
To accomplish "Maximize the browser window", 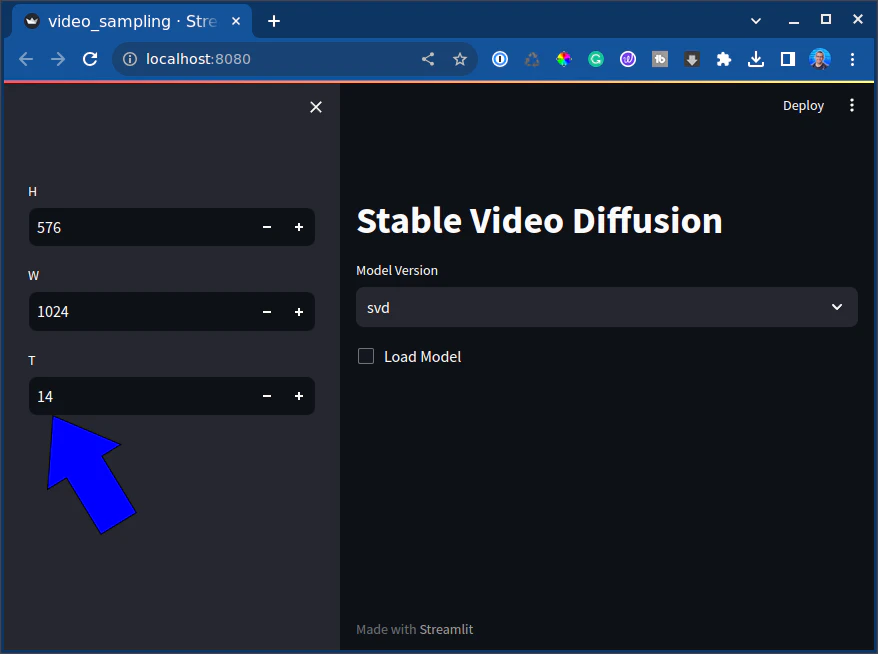I will pos(825,20).
